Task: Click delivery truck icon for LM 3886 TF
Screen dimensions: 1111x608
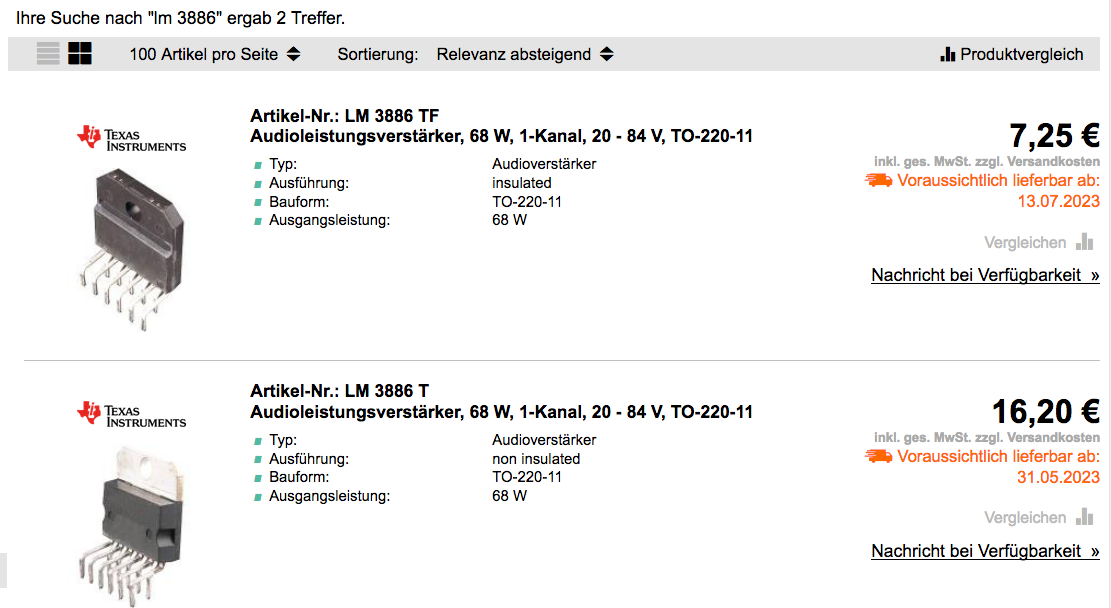Action: [x=879, y=180]
